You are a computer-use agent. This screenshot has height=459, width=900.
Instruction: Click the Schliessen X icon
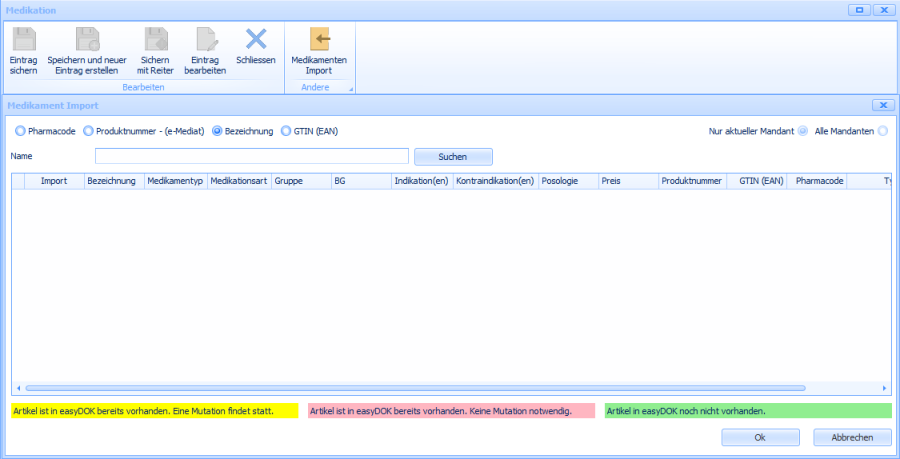click(256, 40)
